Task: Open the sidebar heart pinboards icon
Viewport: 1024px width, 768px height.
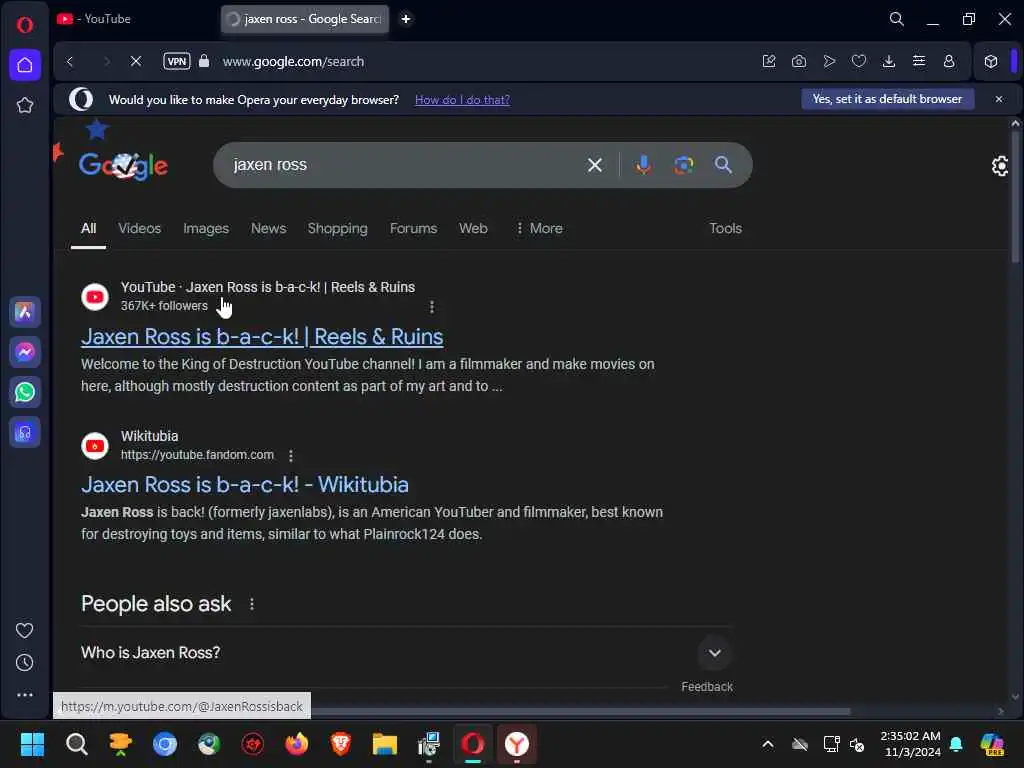Action: point(25,630)
